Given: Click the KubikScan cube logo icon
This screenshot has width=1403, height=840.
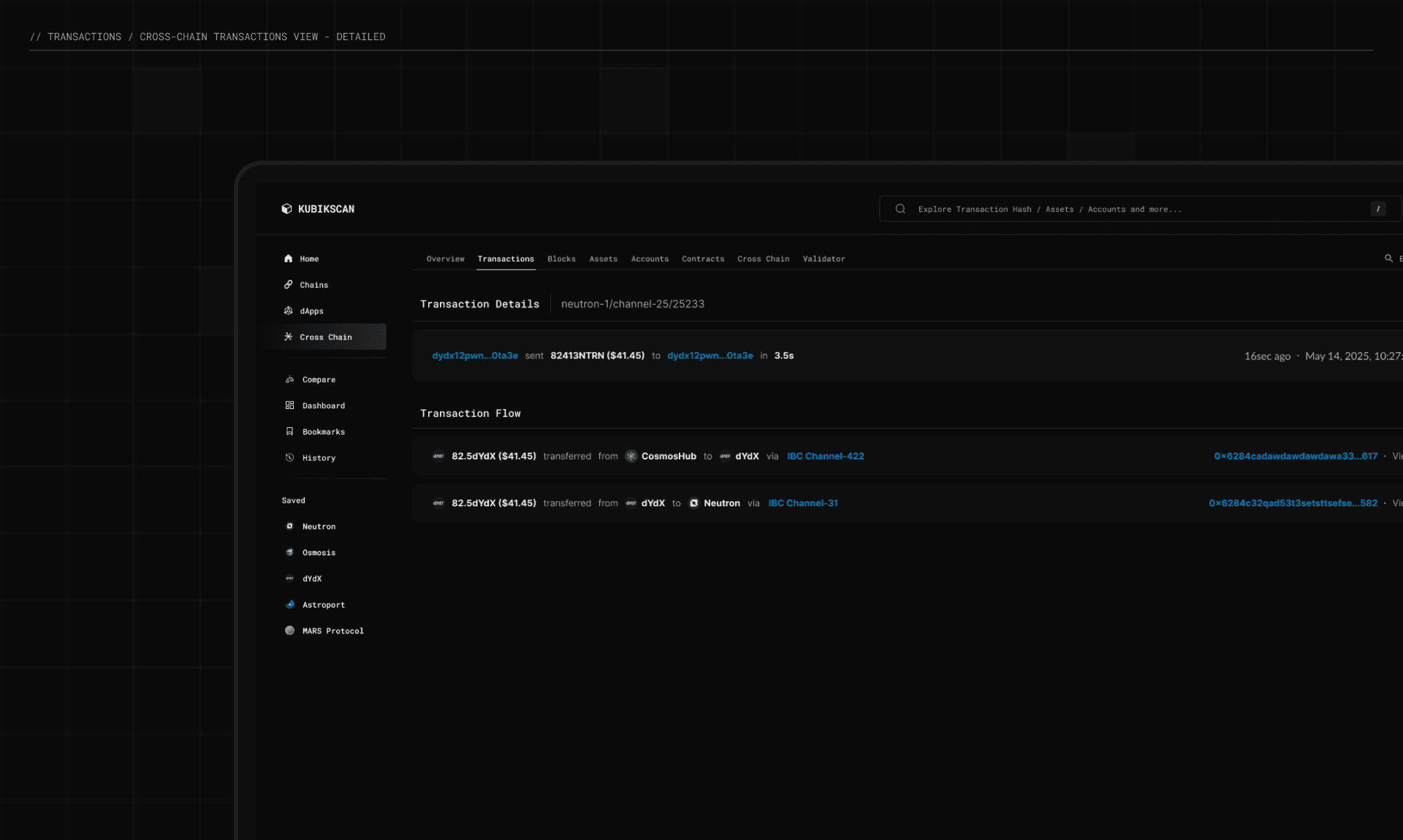Looking at the screenshot, I should tap(286, 209).
